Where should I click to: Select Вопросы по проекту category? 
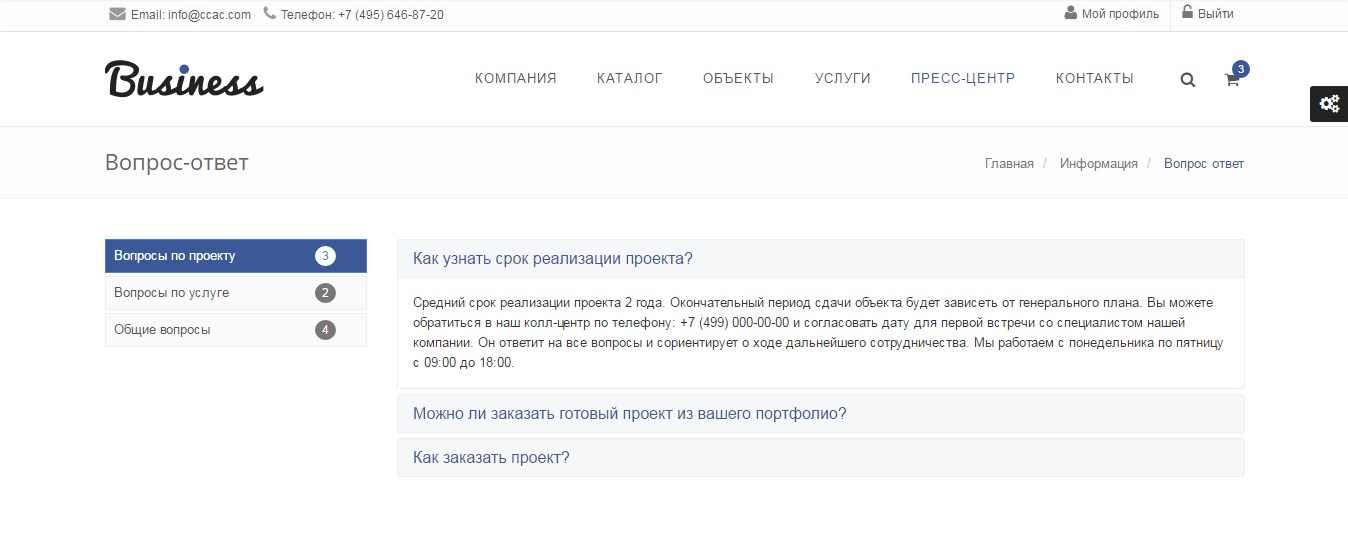[236, 256]
